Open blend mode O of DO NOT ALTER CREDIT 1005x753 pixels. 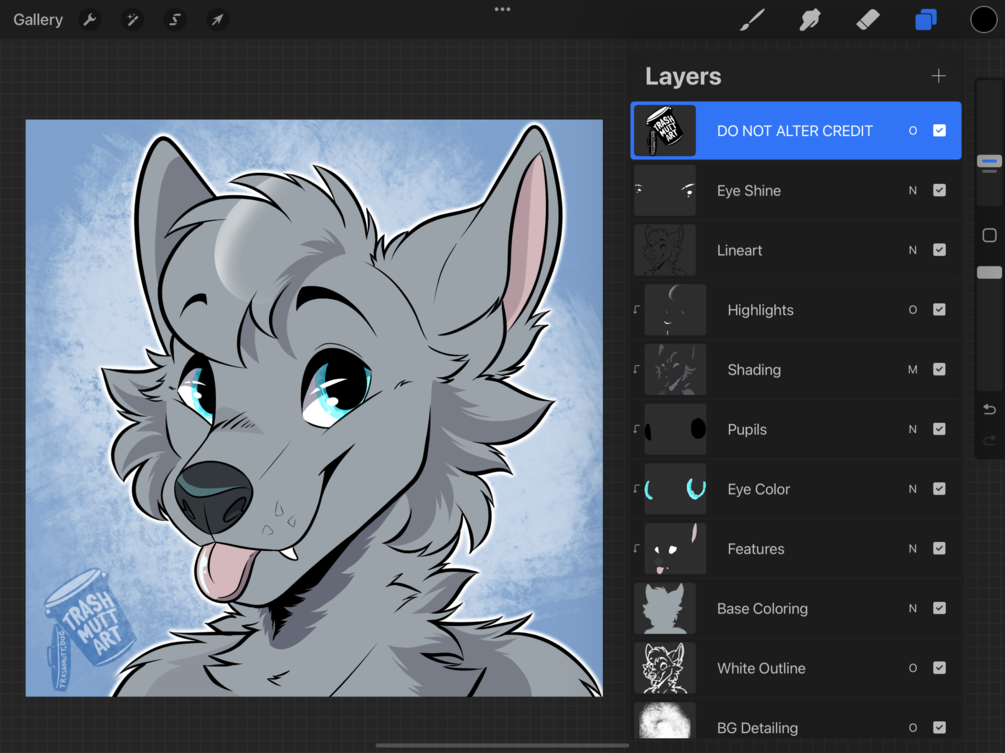tap(913, 131)
